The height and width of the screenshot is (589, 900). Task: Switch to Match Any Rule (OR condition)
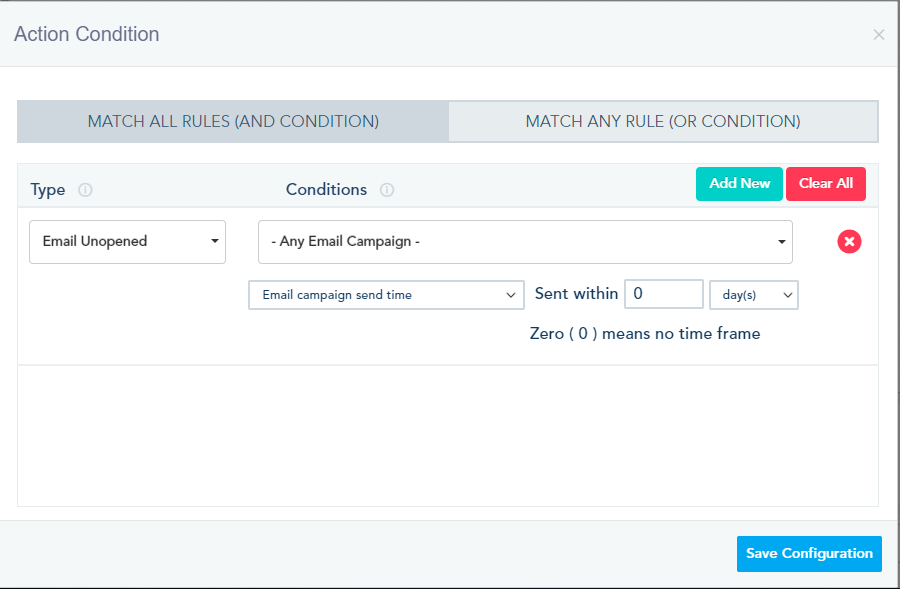point(663,121)
